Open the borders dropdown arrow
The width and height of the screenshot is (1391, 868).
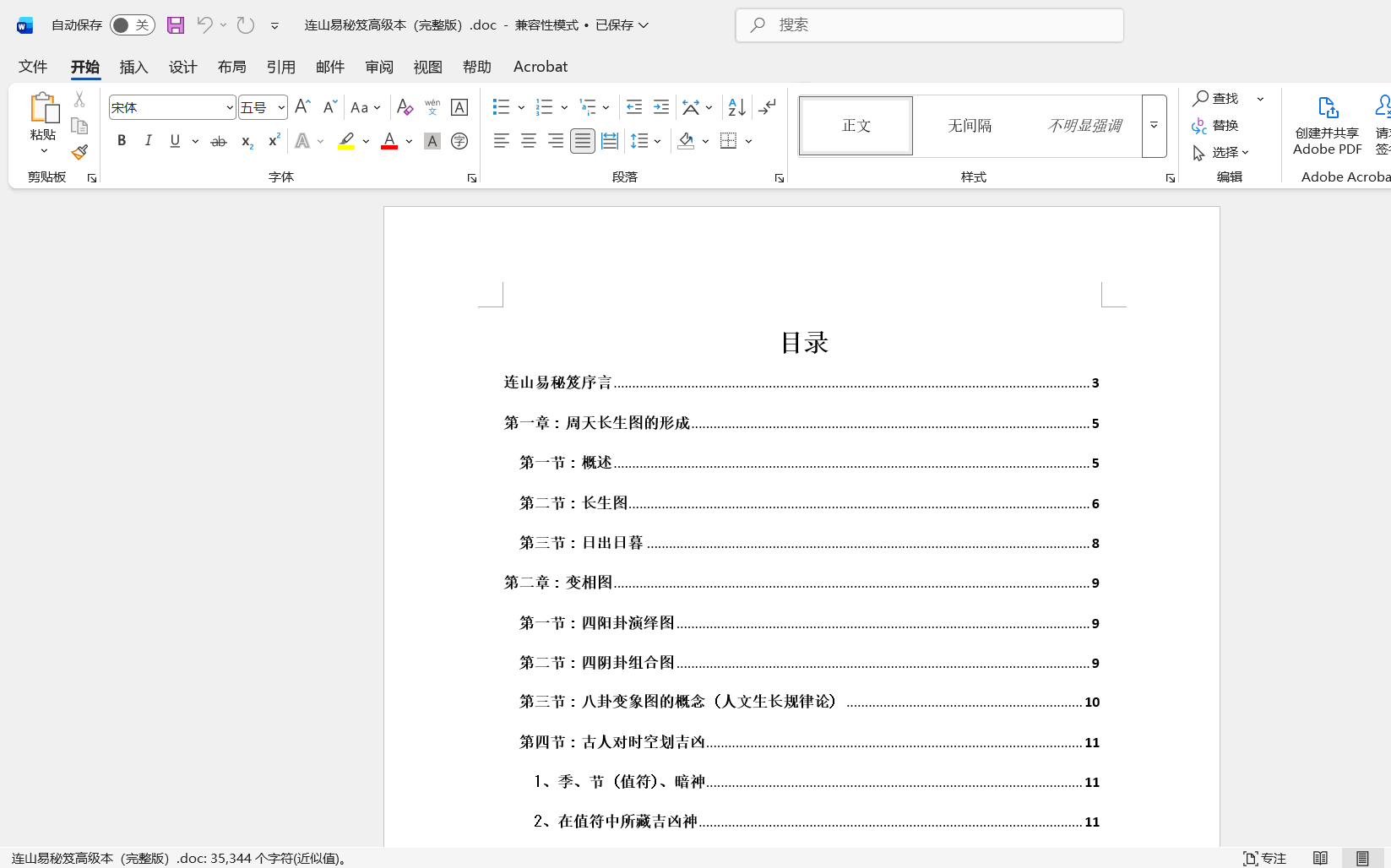[x=748, y=141]
